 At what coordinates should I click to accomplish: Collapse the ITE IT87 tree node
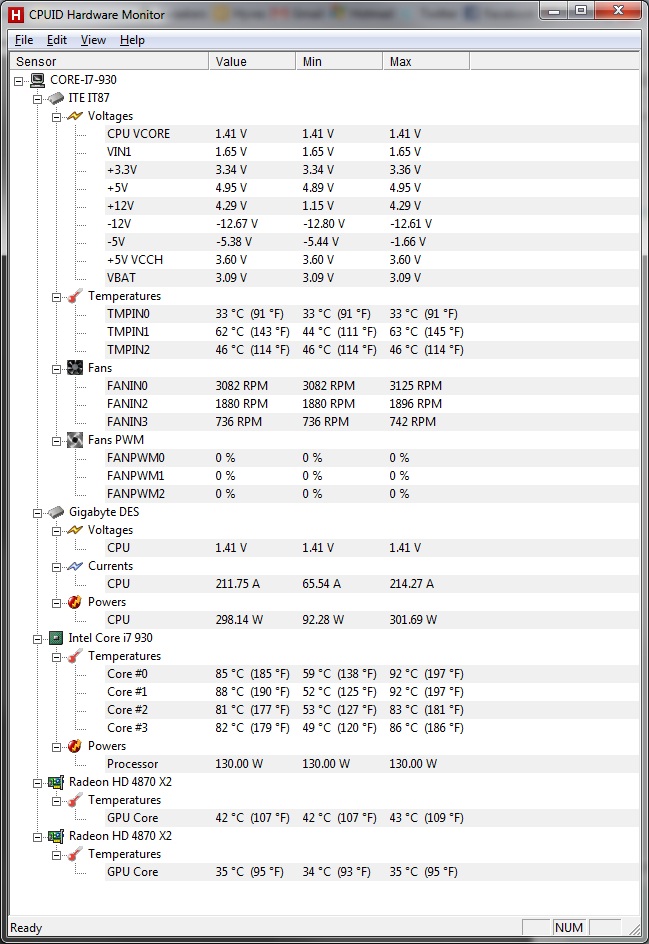[x=38, y=98]
